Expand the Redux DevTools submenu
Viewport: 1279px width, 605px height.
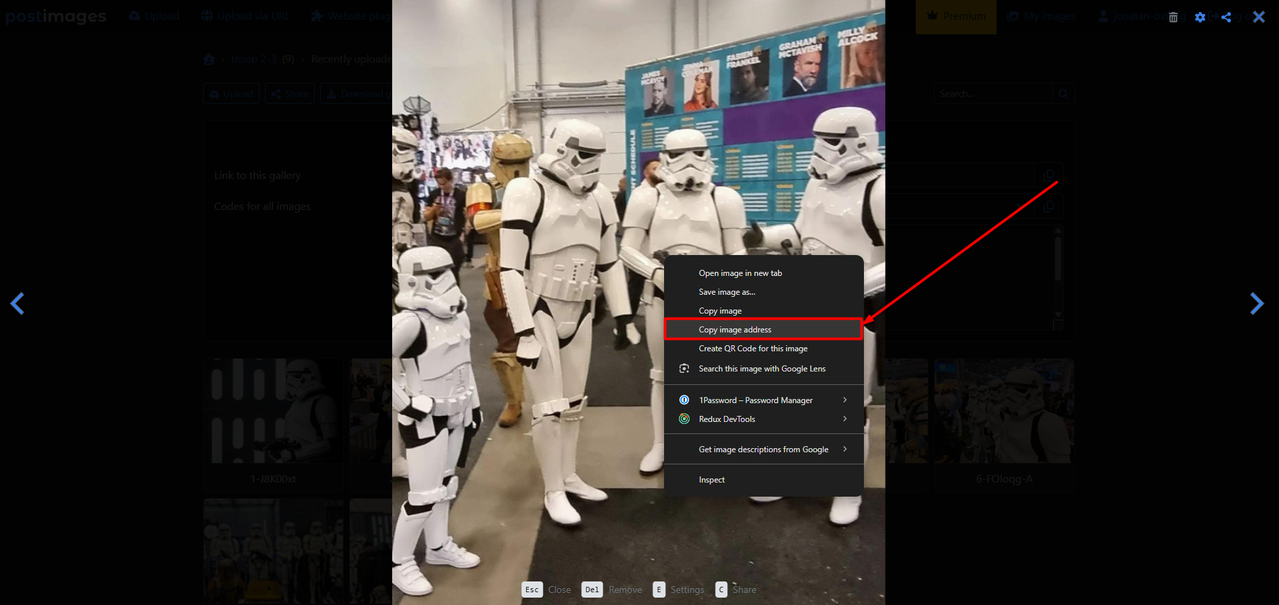point(763,419)
